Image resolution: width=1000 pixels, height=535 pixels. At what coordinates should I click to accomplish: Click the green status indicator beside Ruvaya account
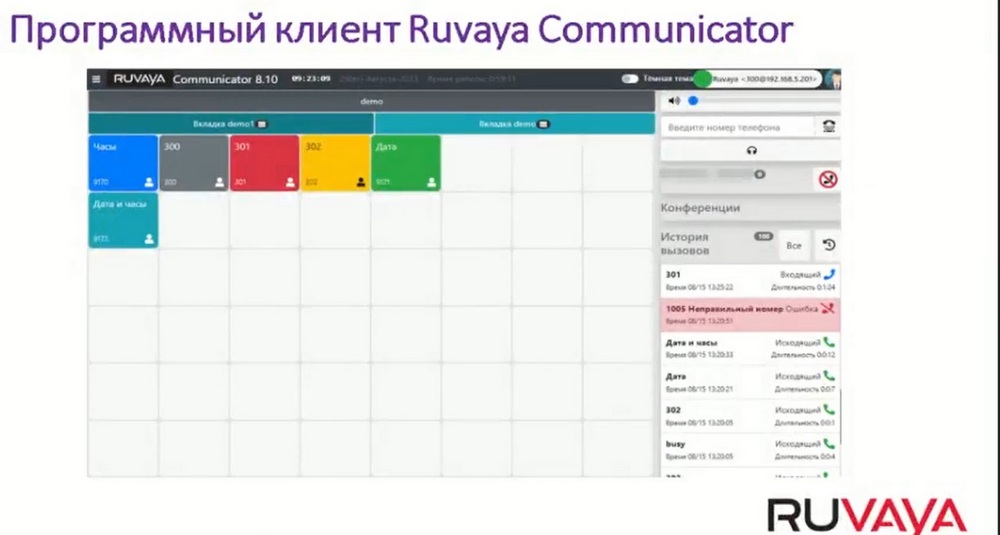click(702, 79)
